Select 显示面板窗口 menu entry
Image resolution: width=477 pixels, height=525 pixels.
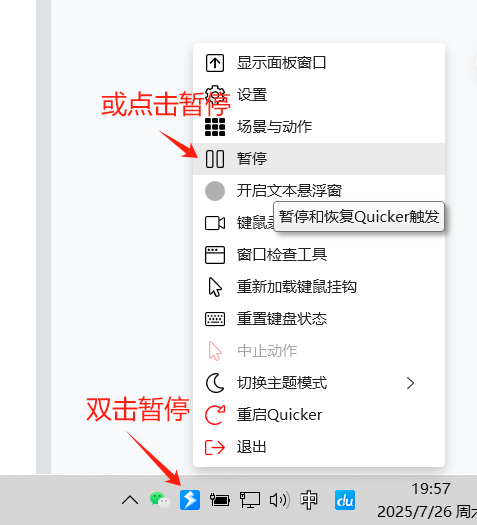click(319, 63)
